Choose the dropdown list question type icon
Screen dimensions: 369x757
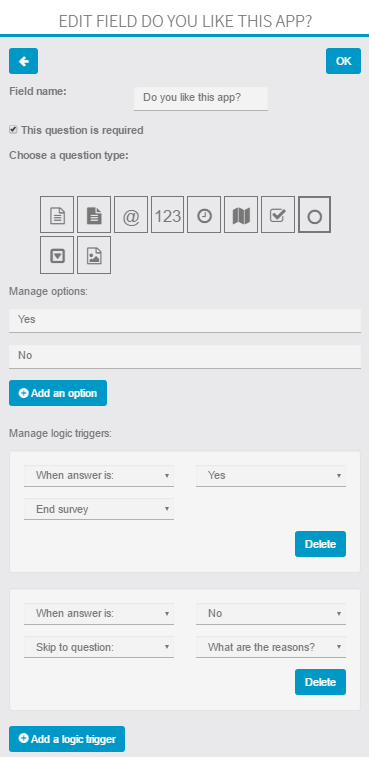click(57, 255)
